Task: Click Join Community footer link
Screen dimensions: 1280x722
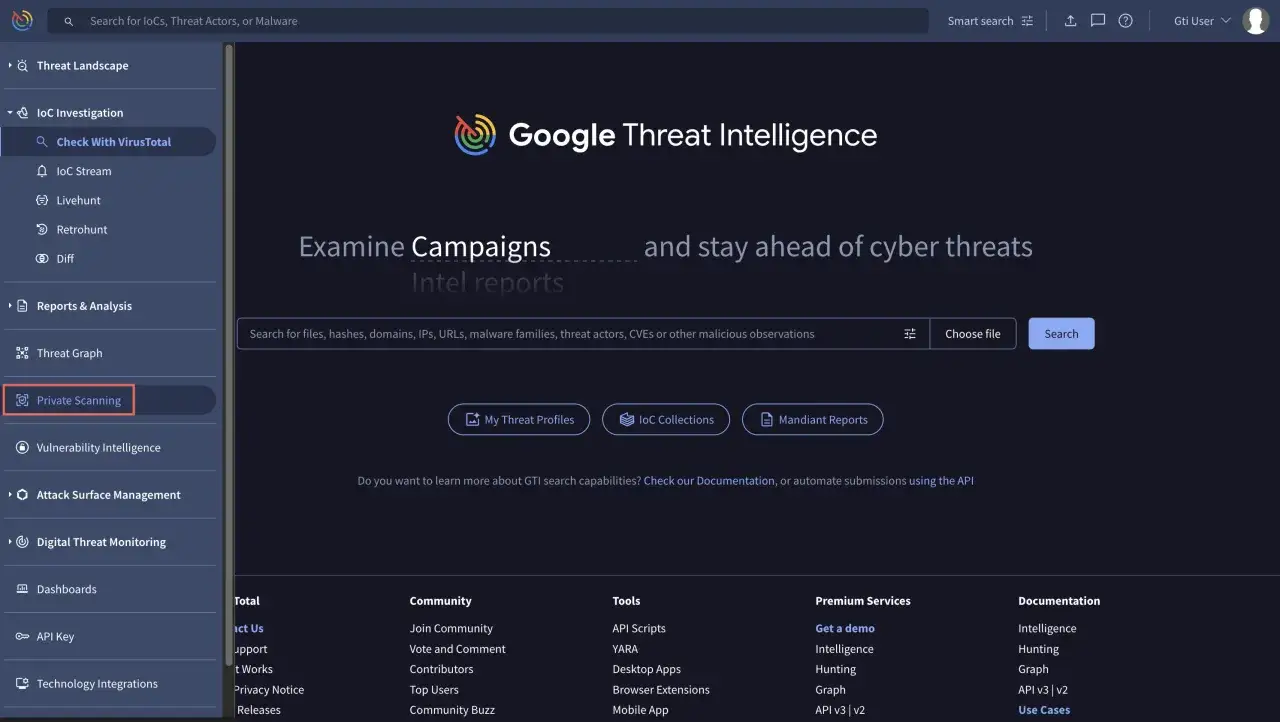Action: point(451,629)
